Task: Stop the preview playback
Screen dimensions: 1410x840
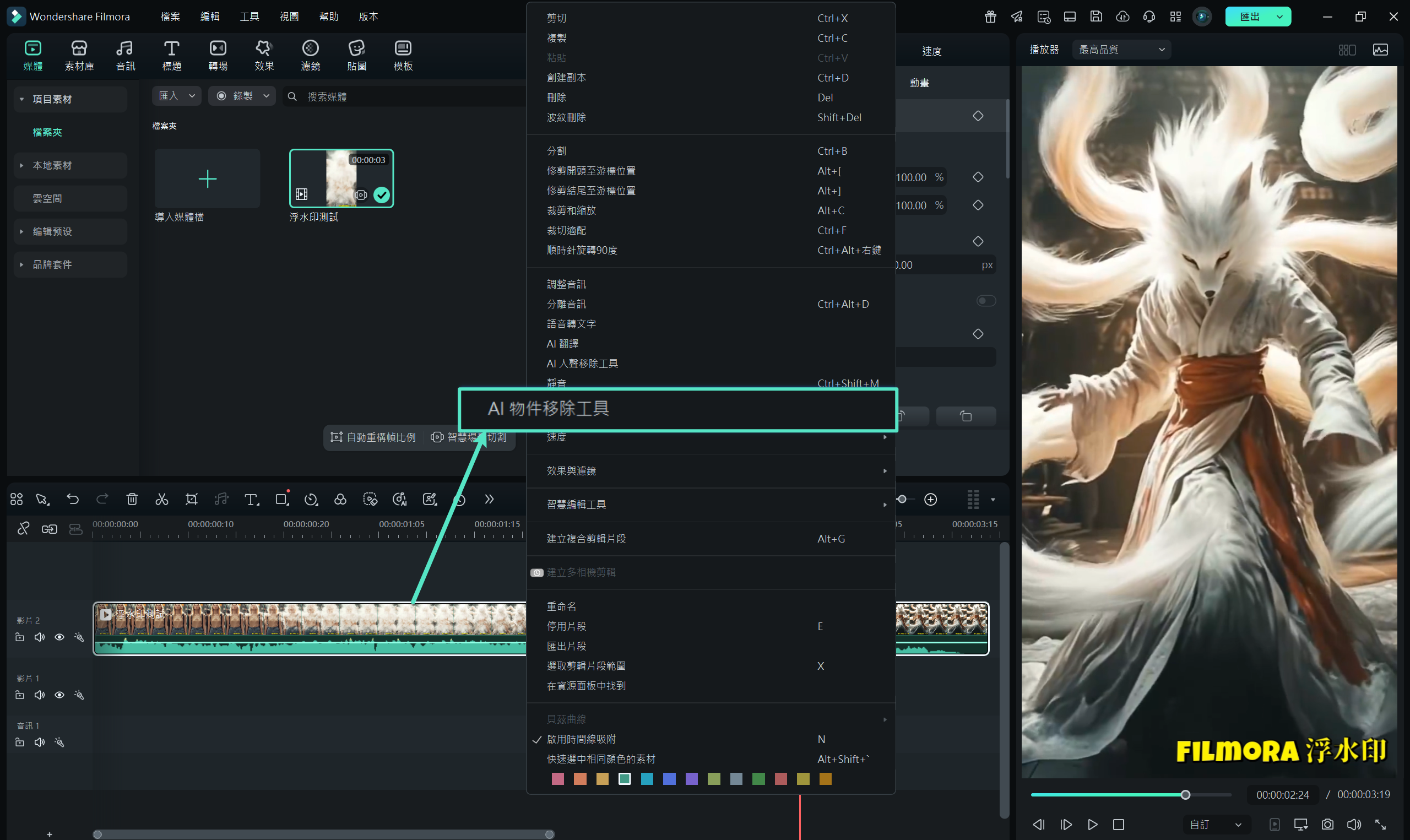Action: point(1119,824)
